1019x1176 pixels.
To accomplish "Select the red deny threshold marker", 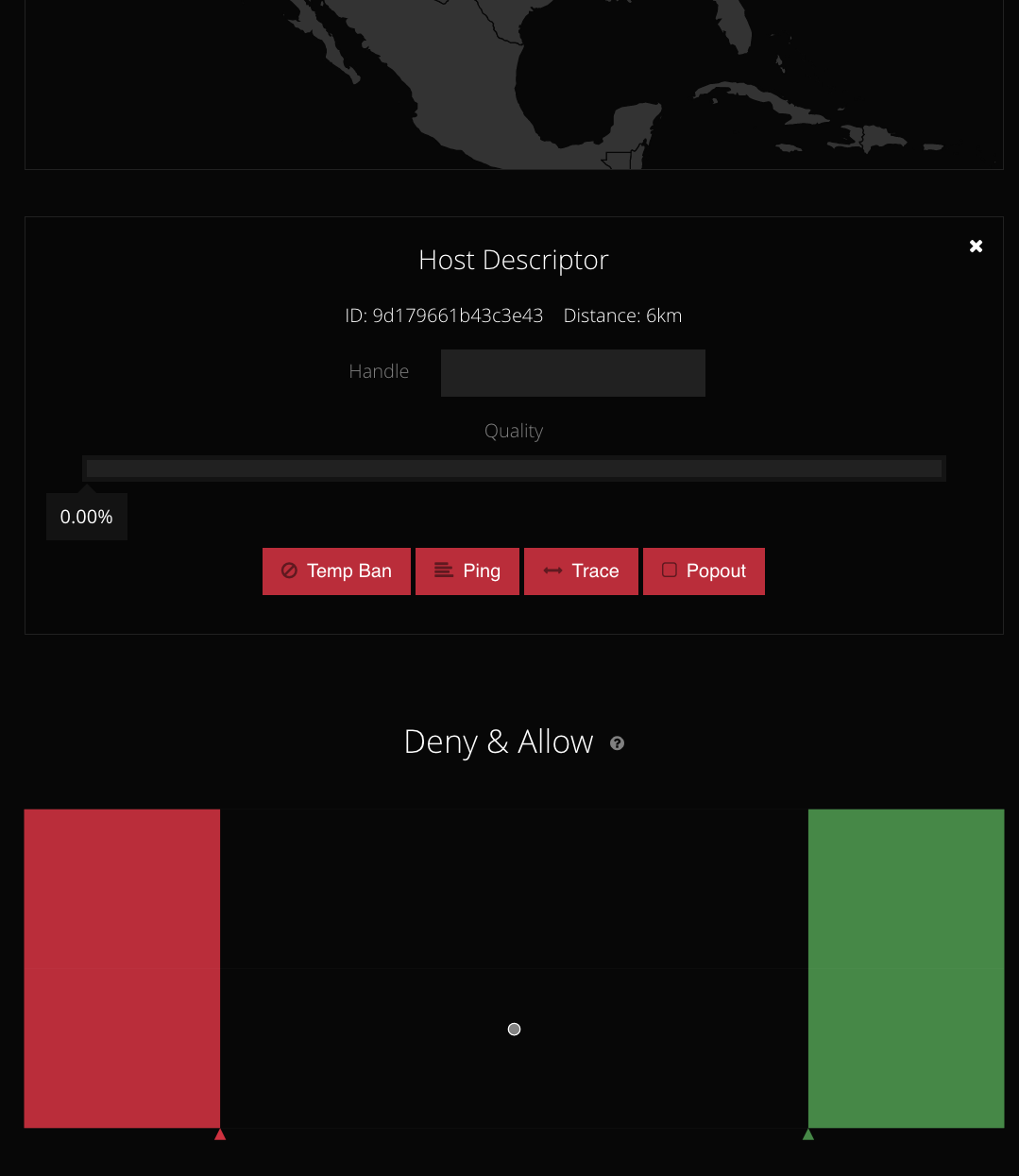I will (220, 1134).
